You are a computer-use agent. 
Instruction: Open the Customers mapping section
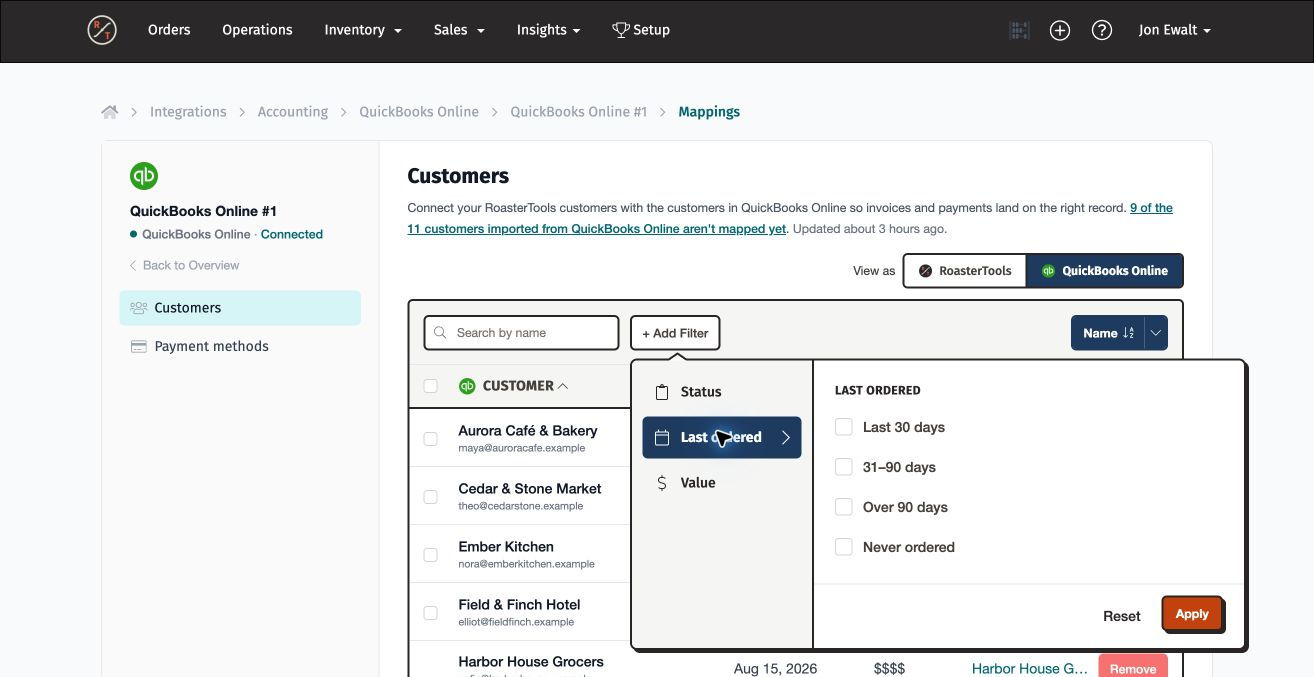click(x=240, y=308)
